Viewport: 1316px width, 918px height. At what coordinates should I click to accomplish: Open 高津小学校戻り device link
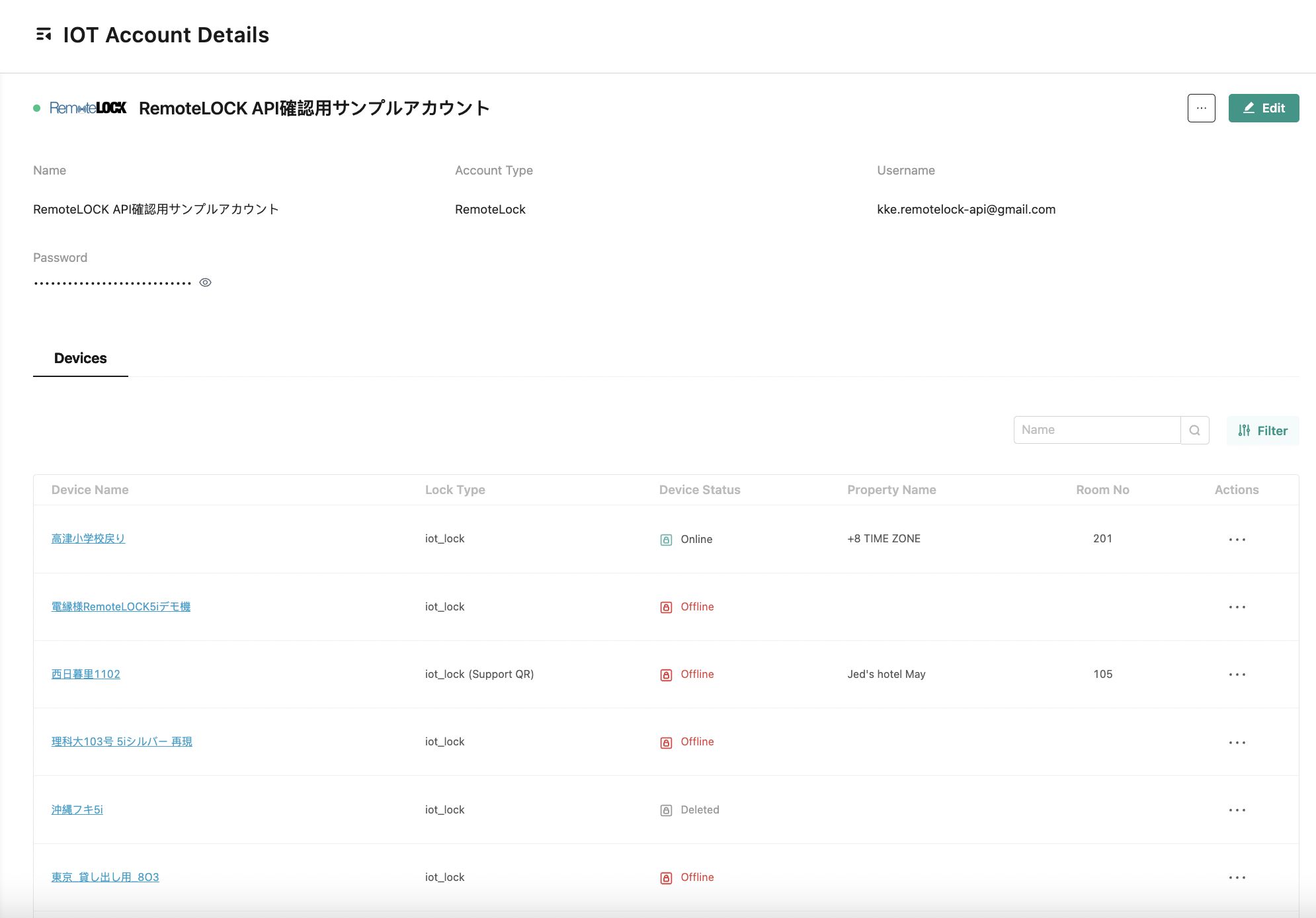[x=88, y=538]
